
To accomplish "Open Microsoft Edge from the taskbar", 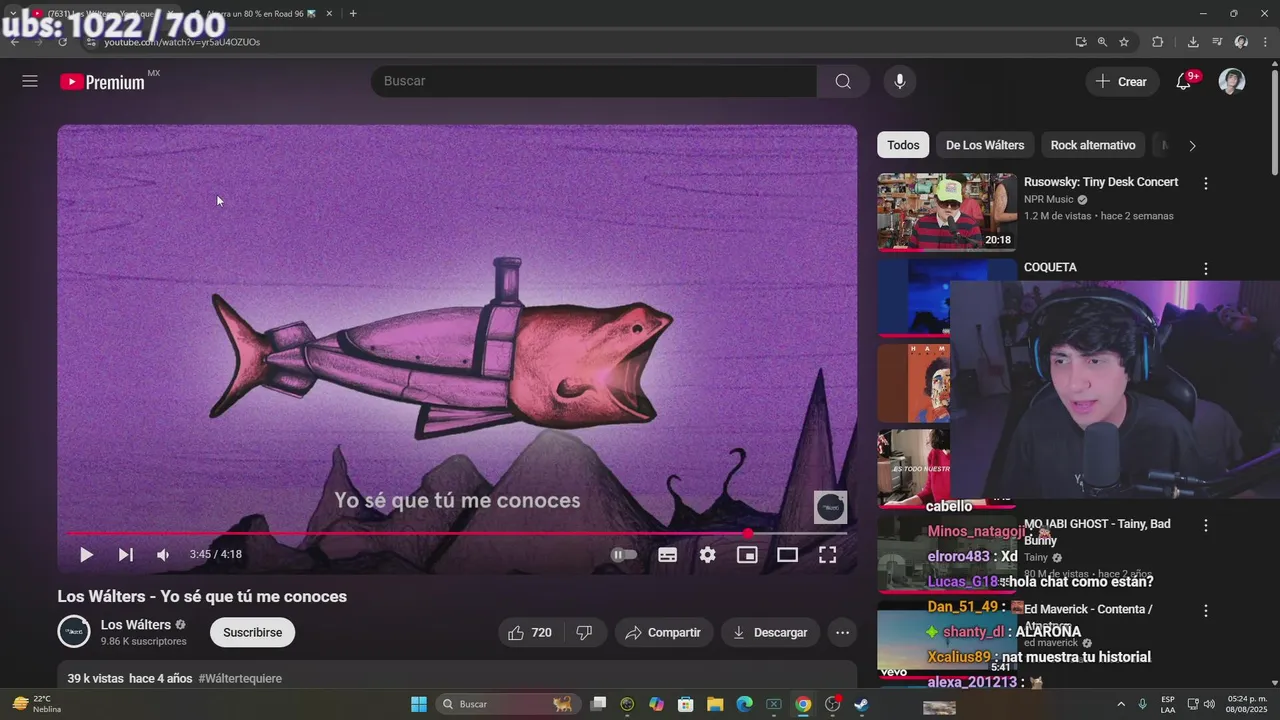I will [x=744, y=704].
